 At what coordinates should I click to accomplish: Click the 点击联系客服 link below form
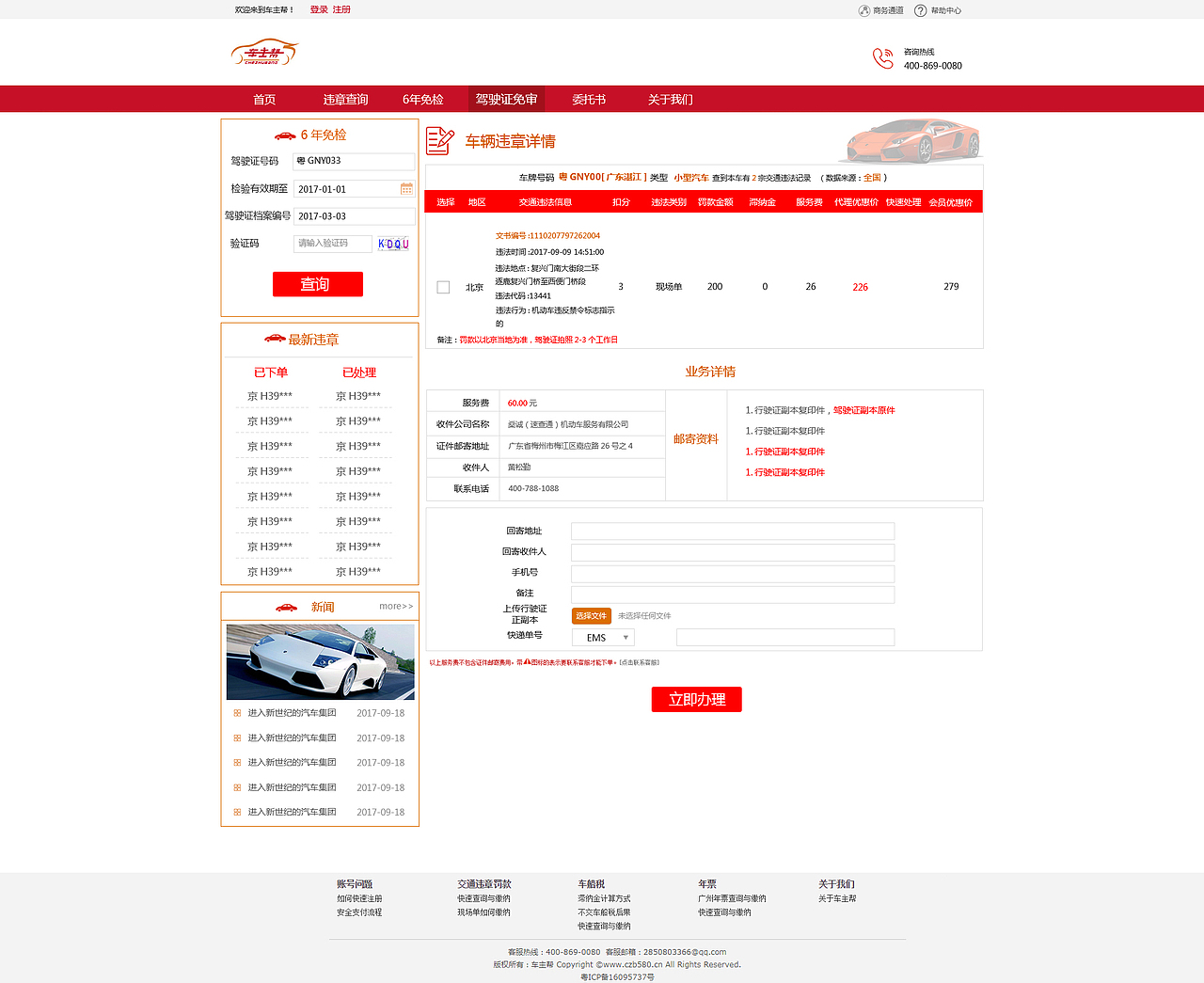[x=639, y=663]
